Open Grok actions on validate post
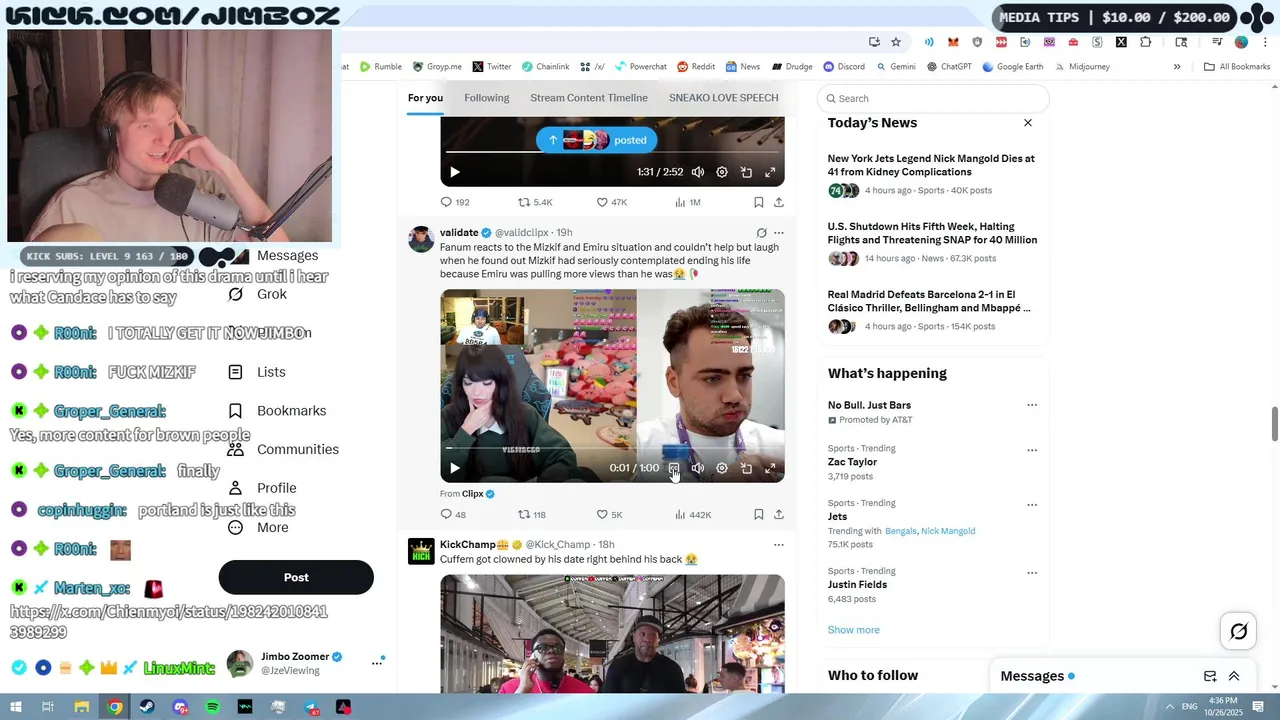Screen dimensions: 1280x720 [x=761, y=233]
